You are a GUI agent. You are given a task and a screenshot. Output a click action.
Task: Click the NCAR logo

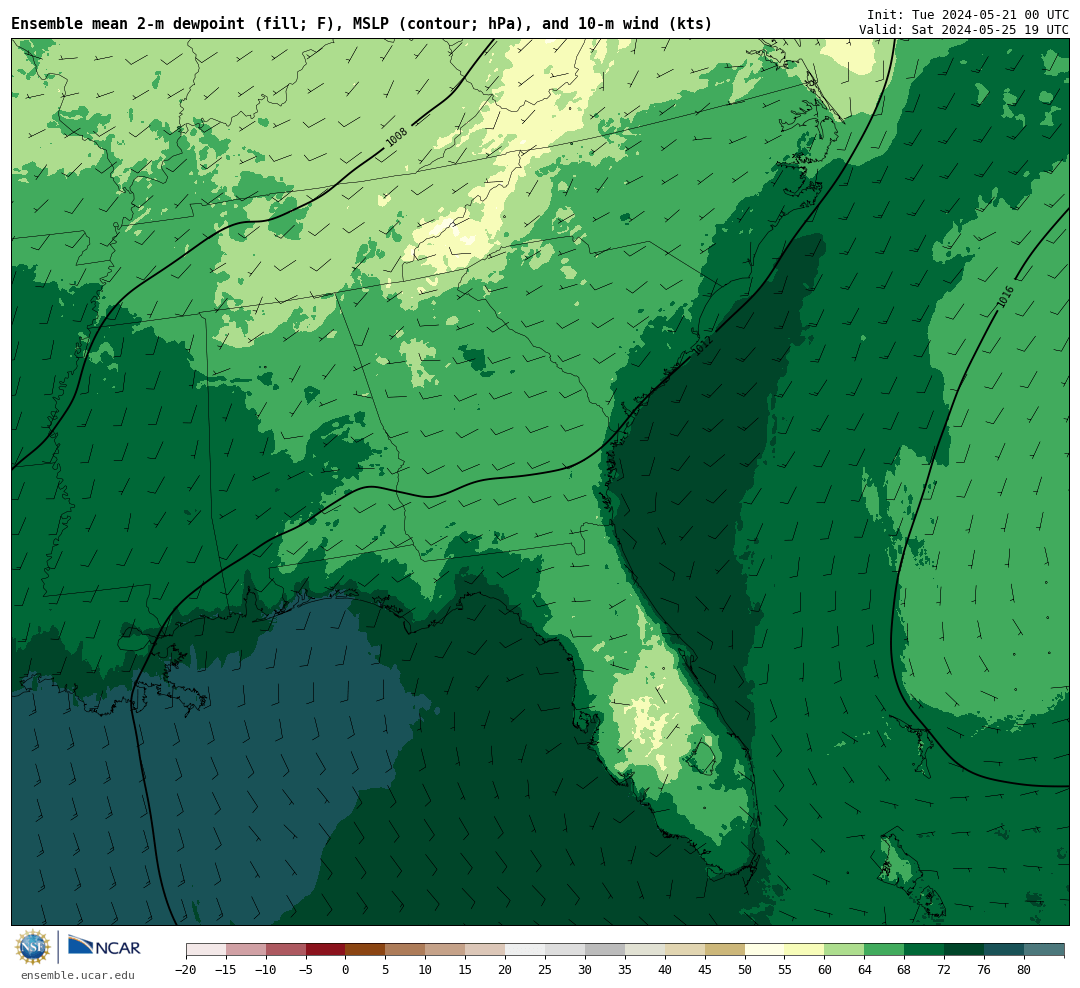(x=105, y=947)
